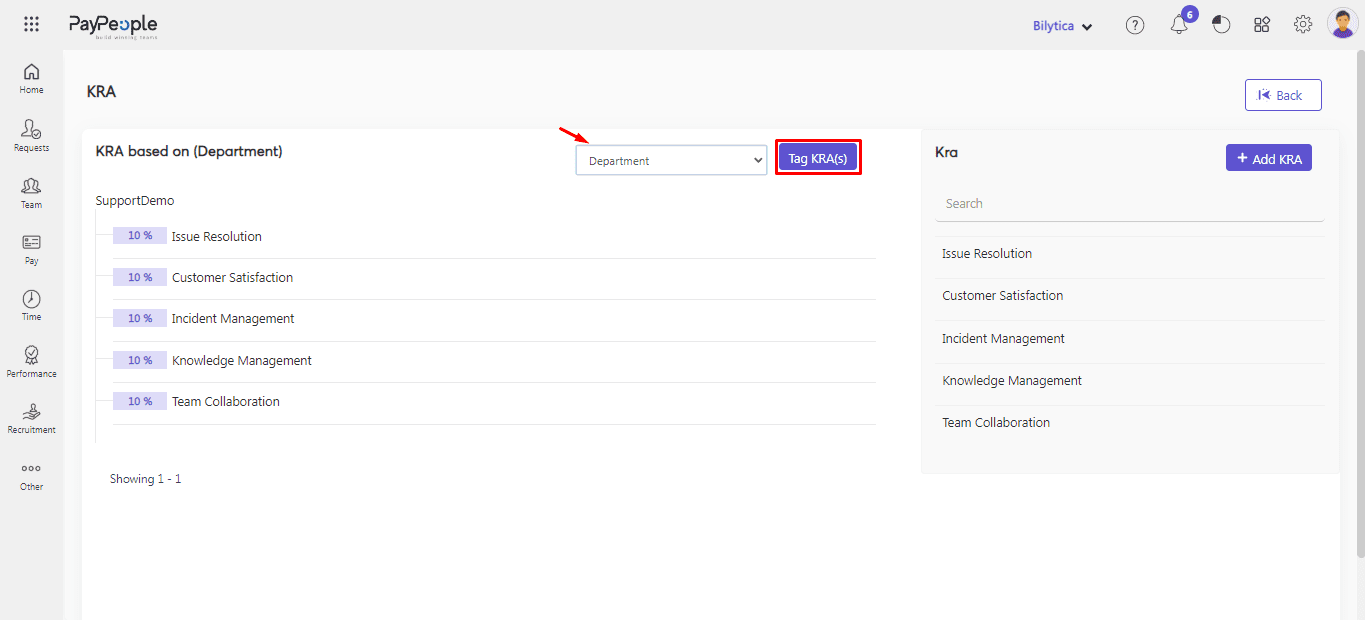Open the settings gear icon
This screenshot has width=1365, height=620.
[x=1302, y=25]
